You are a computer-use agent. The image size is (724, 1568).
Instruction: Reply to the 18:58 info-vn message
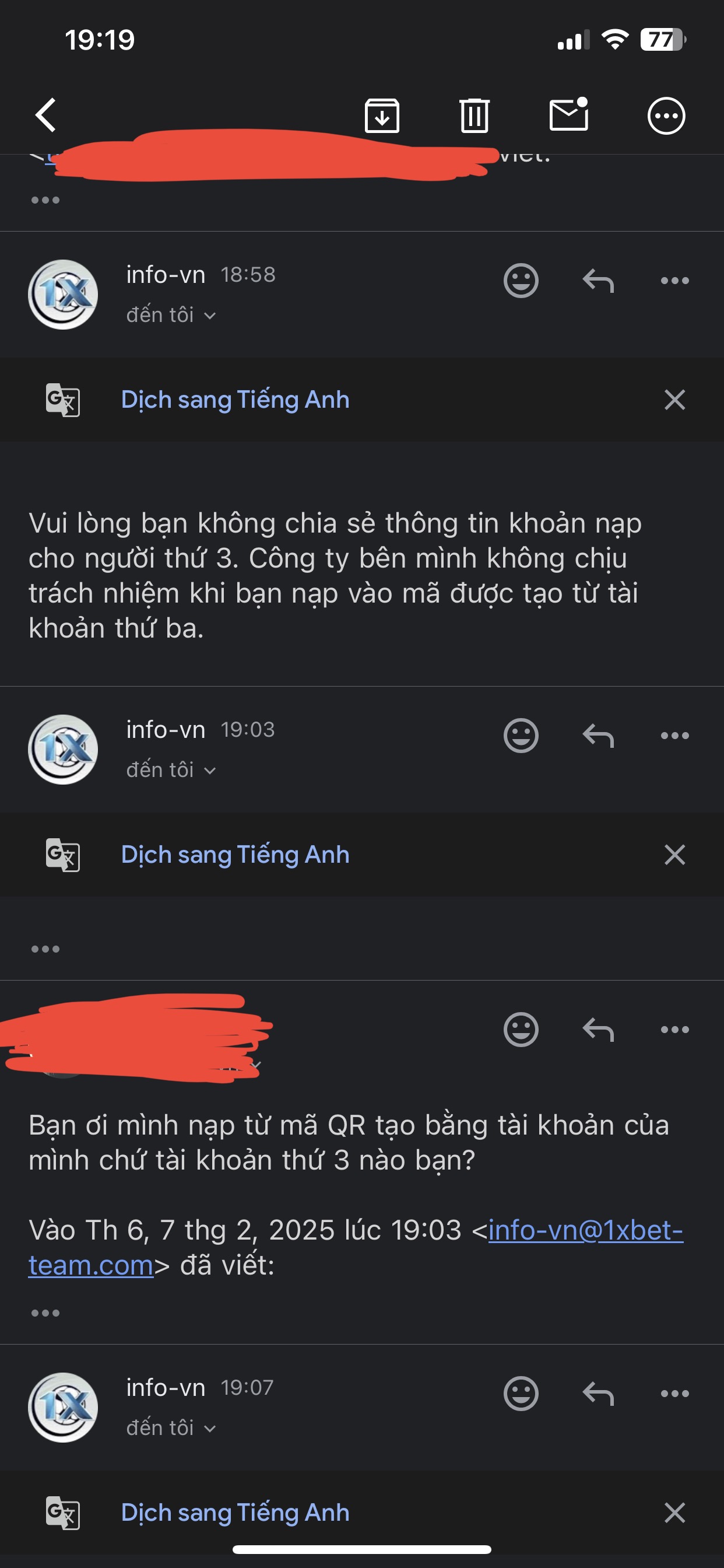pyautogui.click(x=598, y=281)
